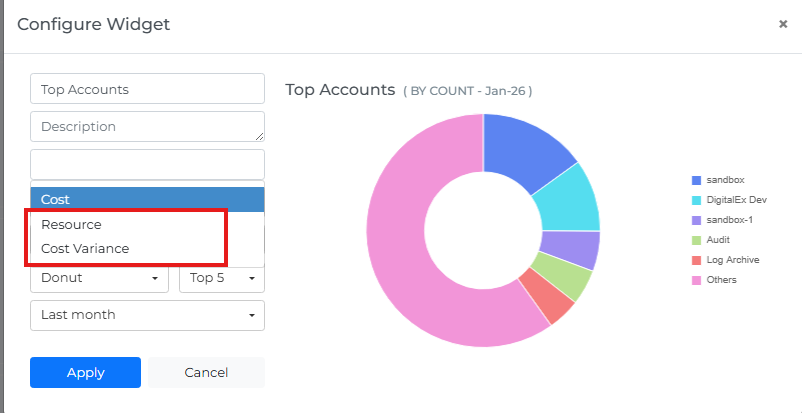Expand the Top 5 dropdown
802x413 pixels.
click(x=221, y=277)
